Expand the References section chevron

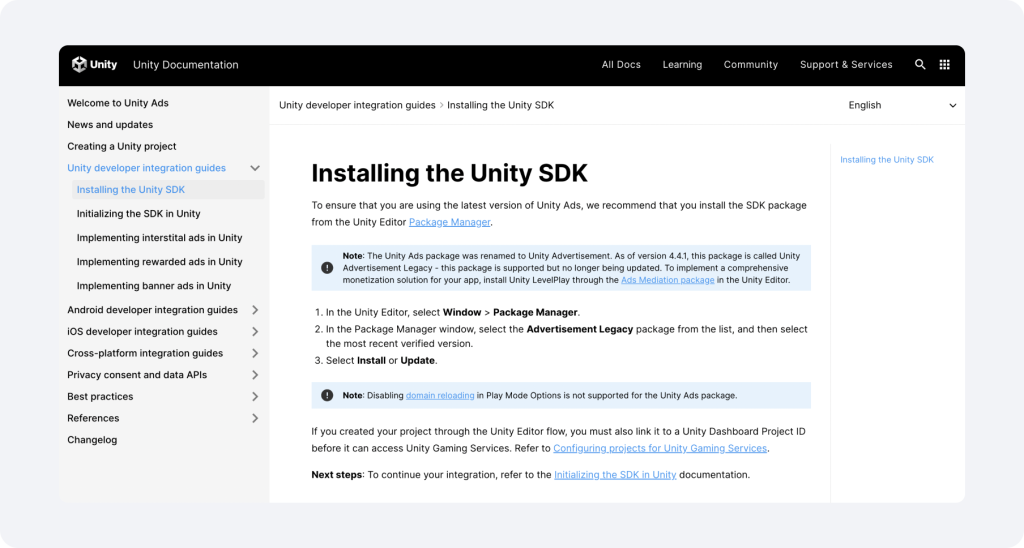[255, 418]
